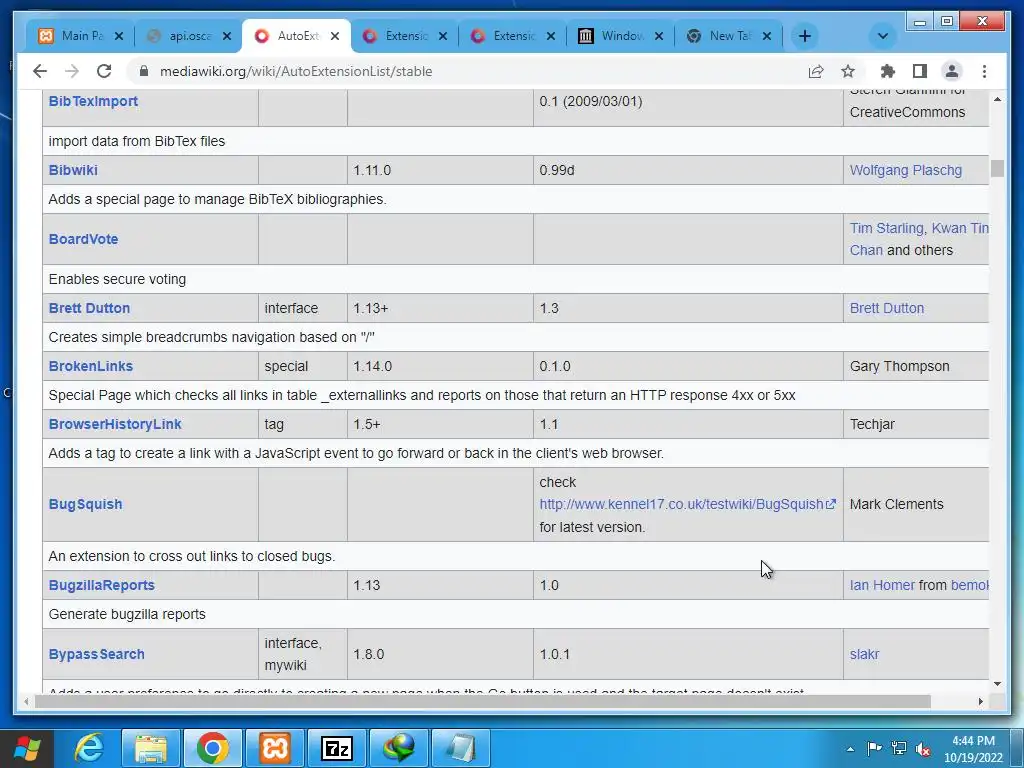Open the network tray icon
This screenshot has height=768, width=1024.
coord(899,748)
